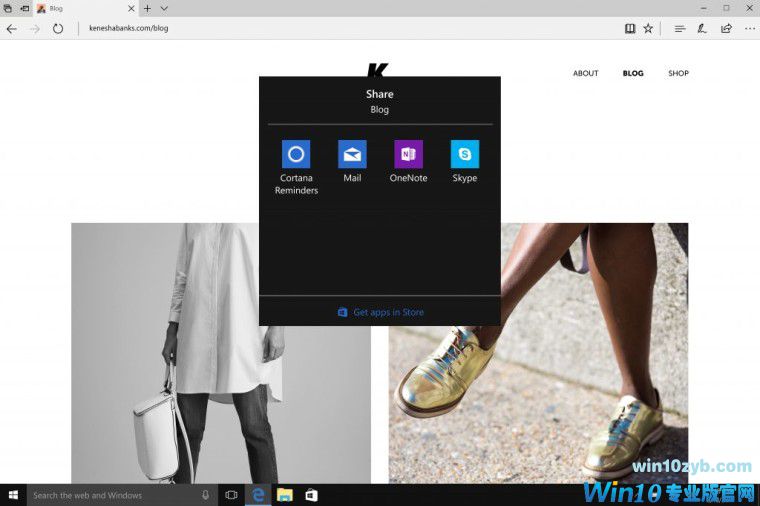Refresh the current page
This screenshot has height=506, width=760.
tap(58, 29)
